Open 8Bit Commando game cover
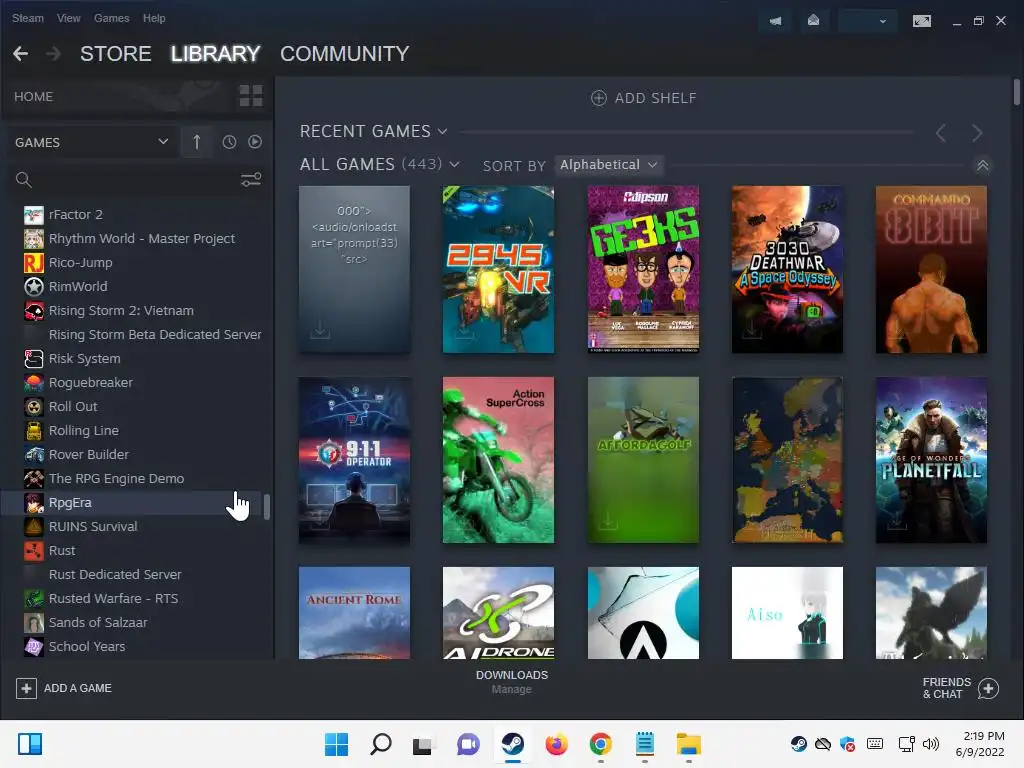The height and width of the screenshot is (768, 1024). 931,269
